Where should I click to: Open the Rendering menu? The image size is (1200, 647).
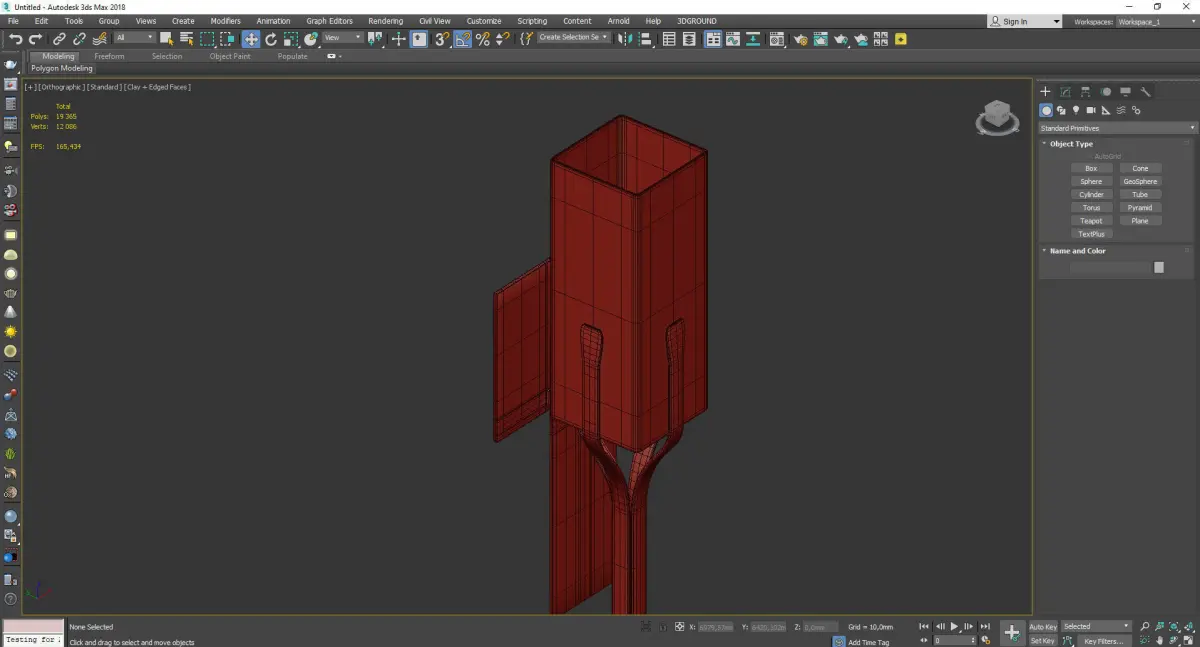[385, 21]
